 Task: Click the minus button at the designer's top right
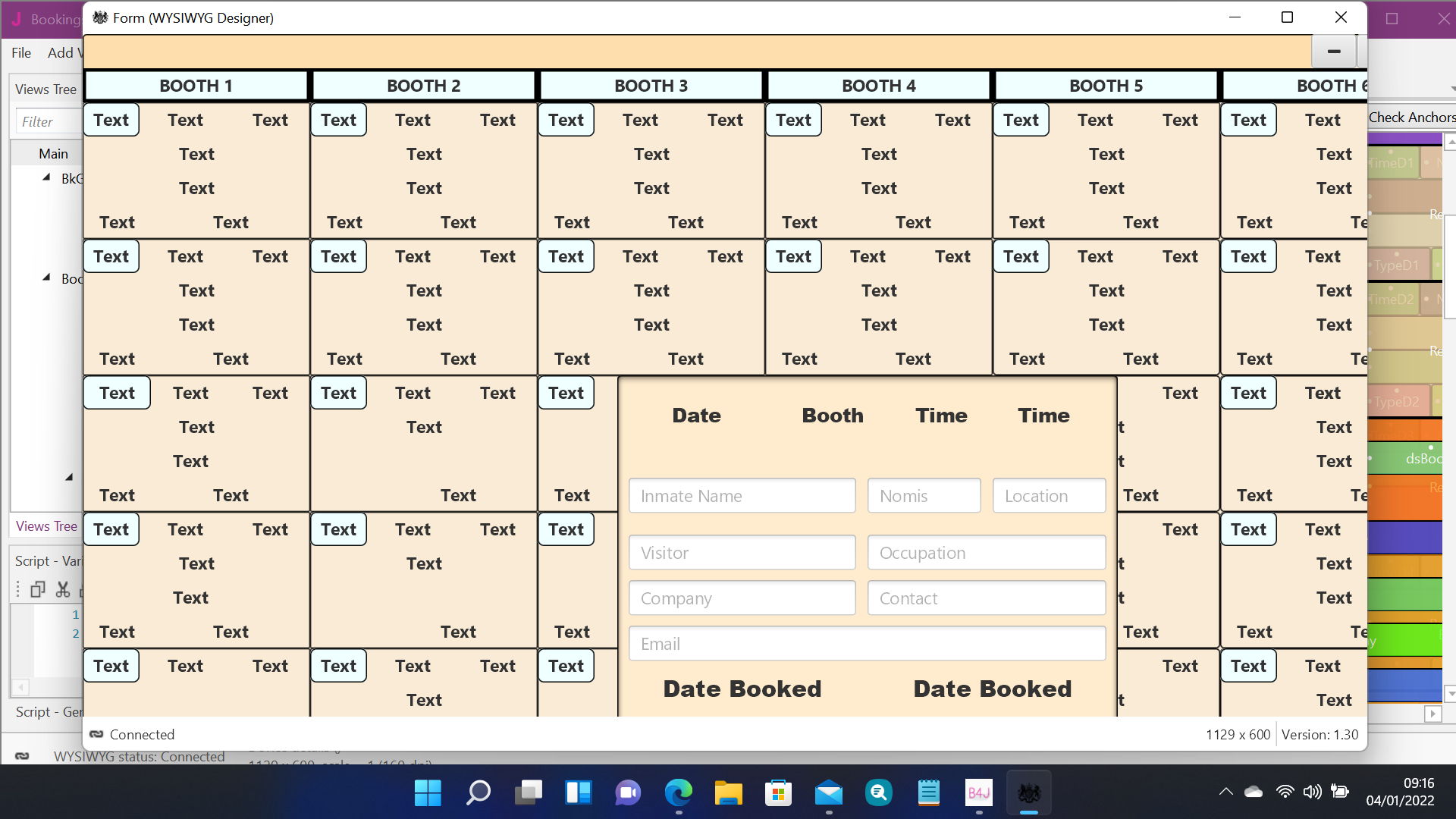pos(1334,52)
